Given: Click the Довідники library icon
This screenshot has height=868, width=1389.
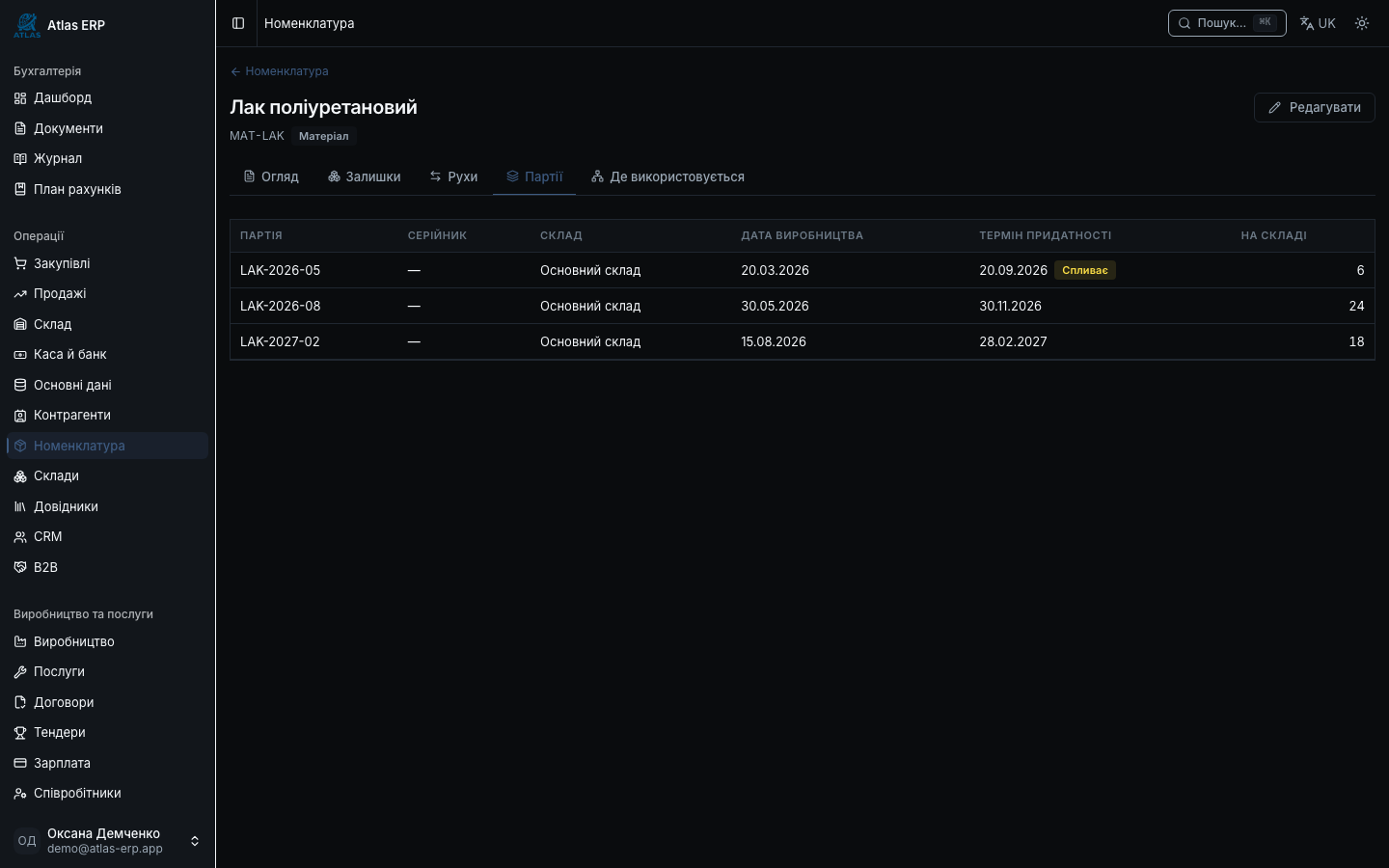Looking at the screenshot, I should coord(20,506).
